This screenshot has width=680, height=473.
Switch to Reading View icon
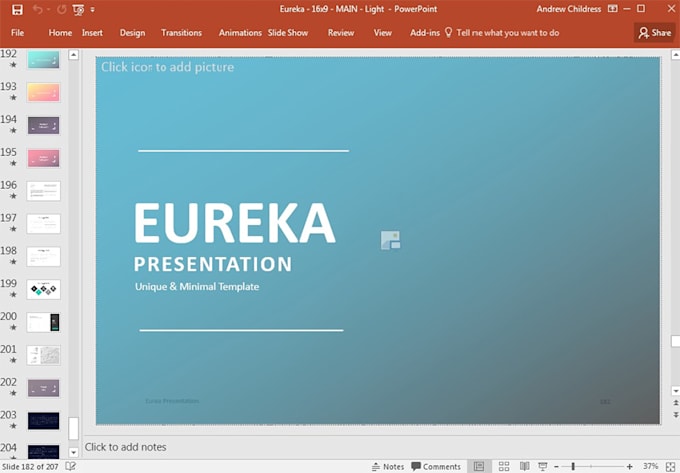(x=524, y=466)
